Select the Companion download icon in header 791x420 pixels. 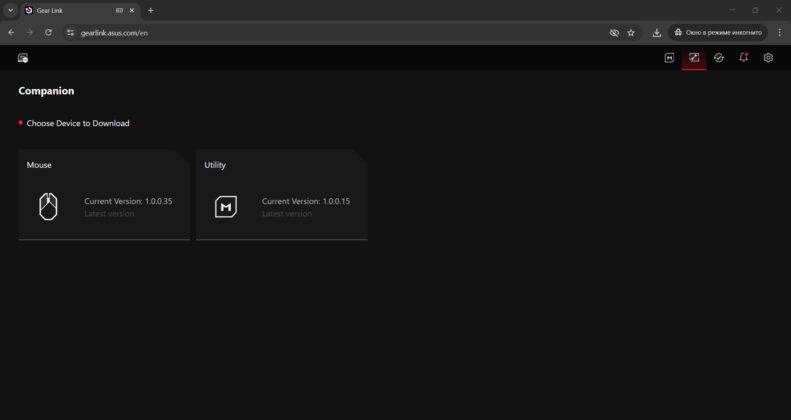[694, 58]
